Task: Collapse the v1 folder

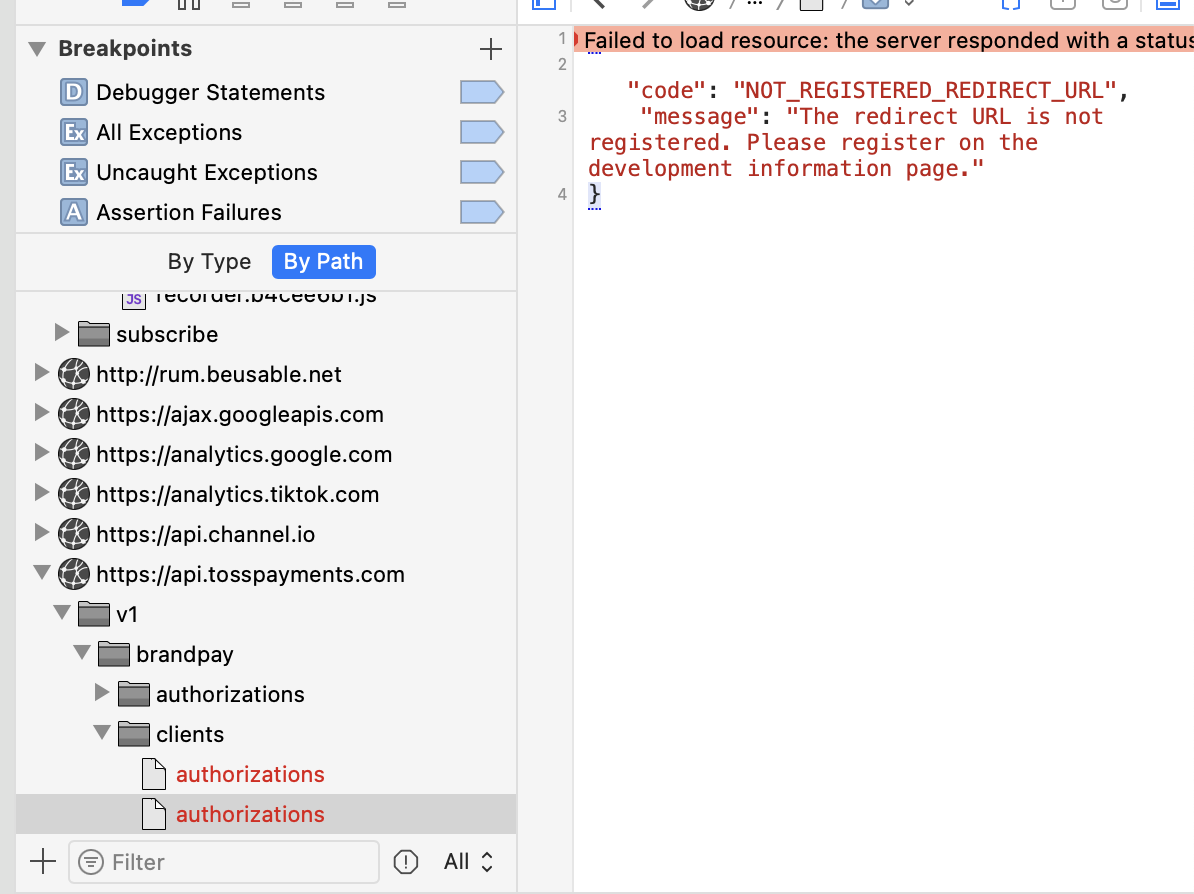Action: [62, 613]
